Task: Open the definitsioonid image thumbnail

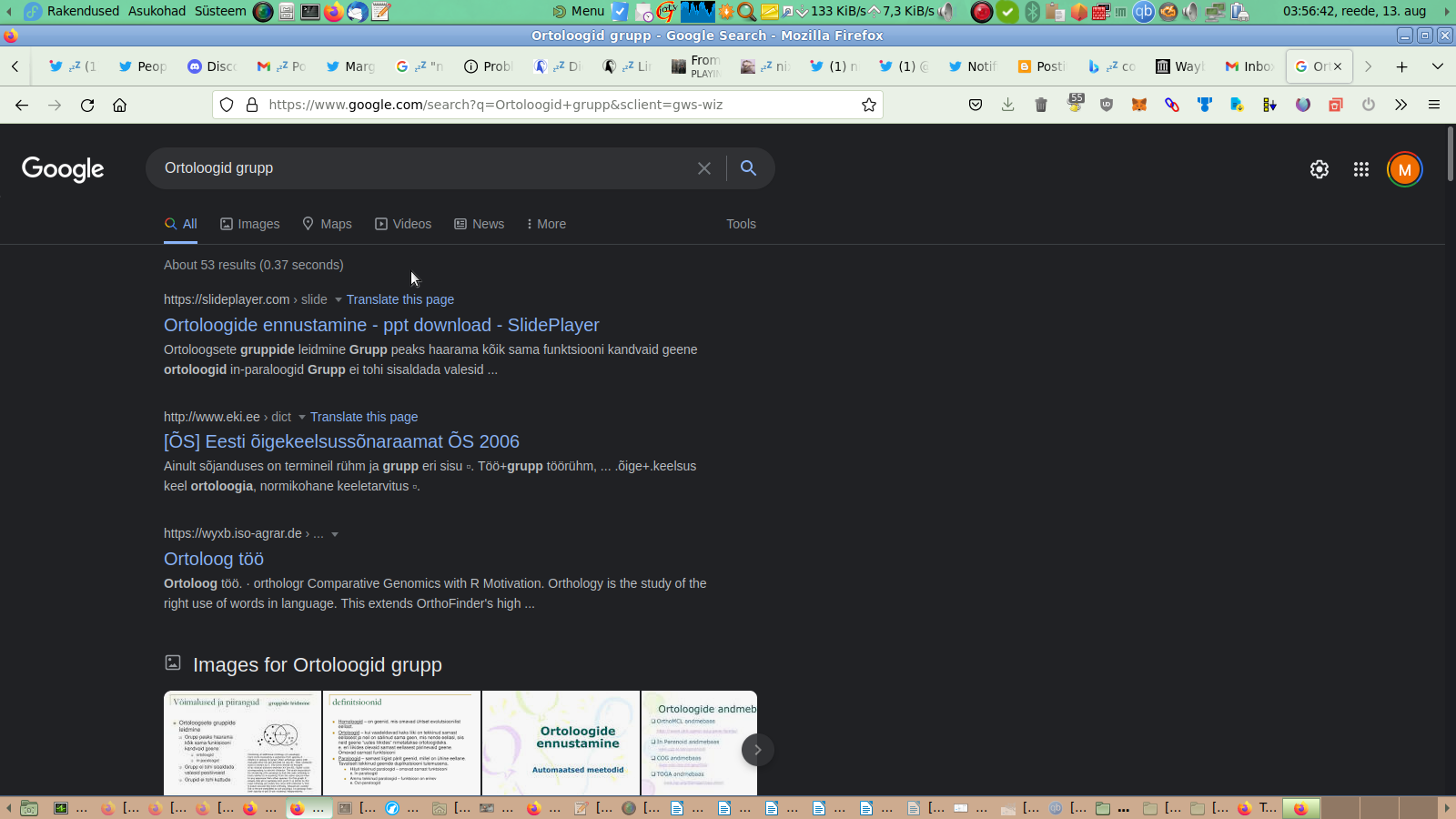Action: pos(401,743)
